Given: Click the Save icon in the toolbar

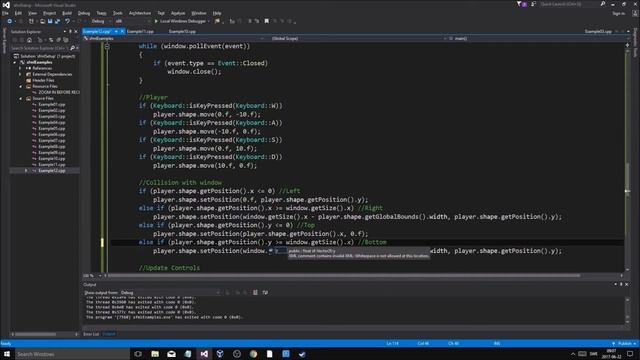Looking at the screenshot, I should 50,21.
